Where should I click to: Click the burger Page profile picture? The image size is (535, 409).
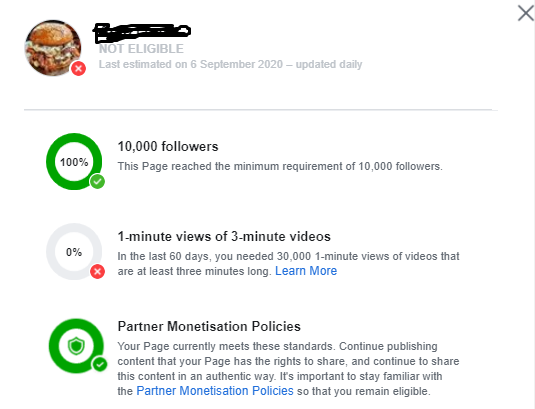tap(53, 48)
